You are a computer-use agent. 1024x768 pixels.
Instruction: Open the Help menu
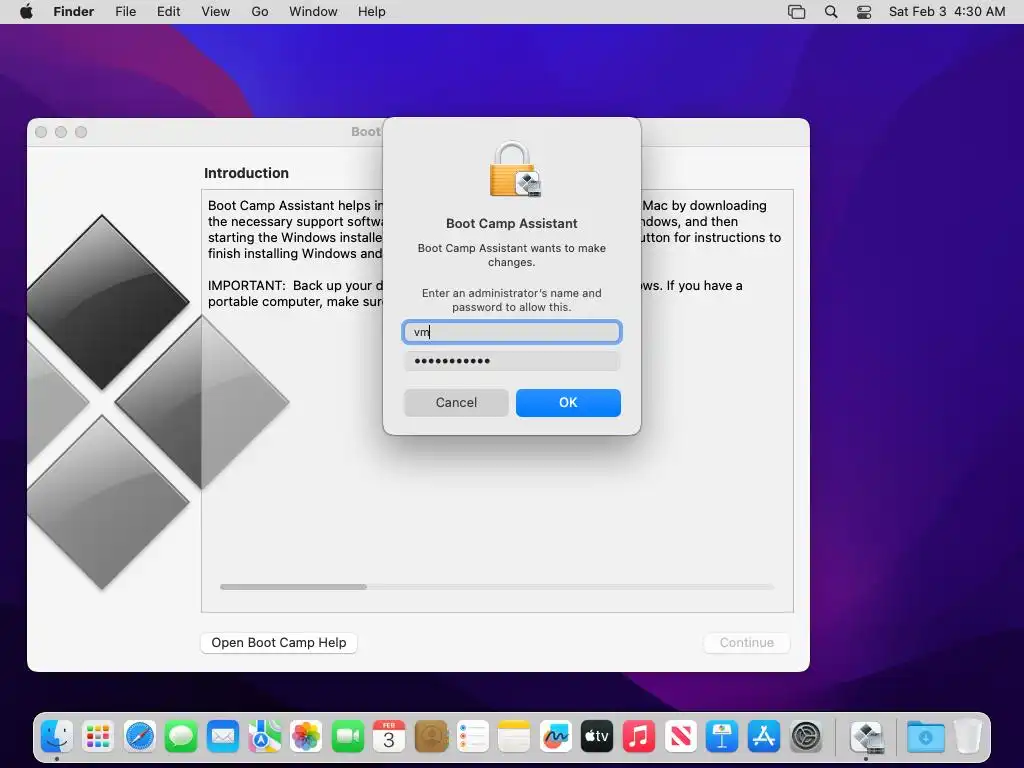click(x=372, y=12)
